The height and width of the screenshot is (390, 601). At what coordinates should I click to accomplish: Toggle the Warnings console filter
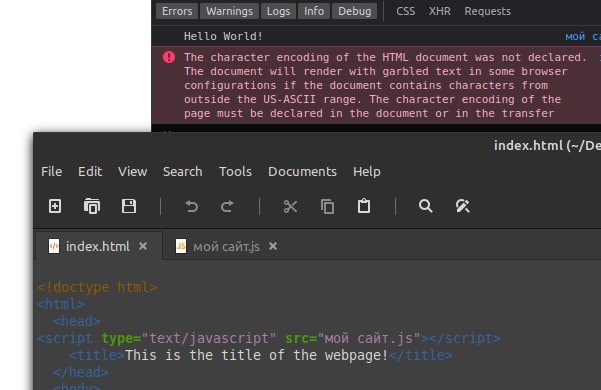click(x=230, y=11)
